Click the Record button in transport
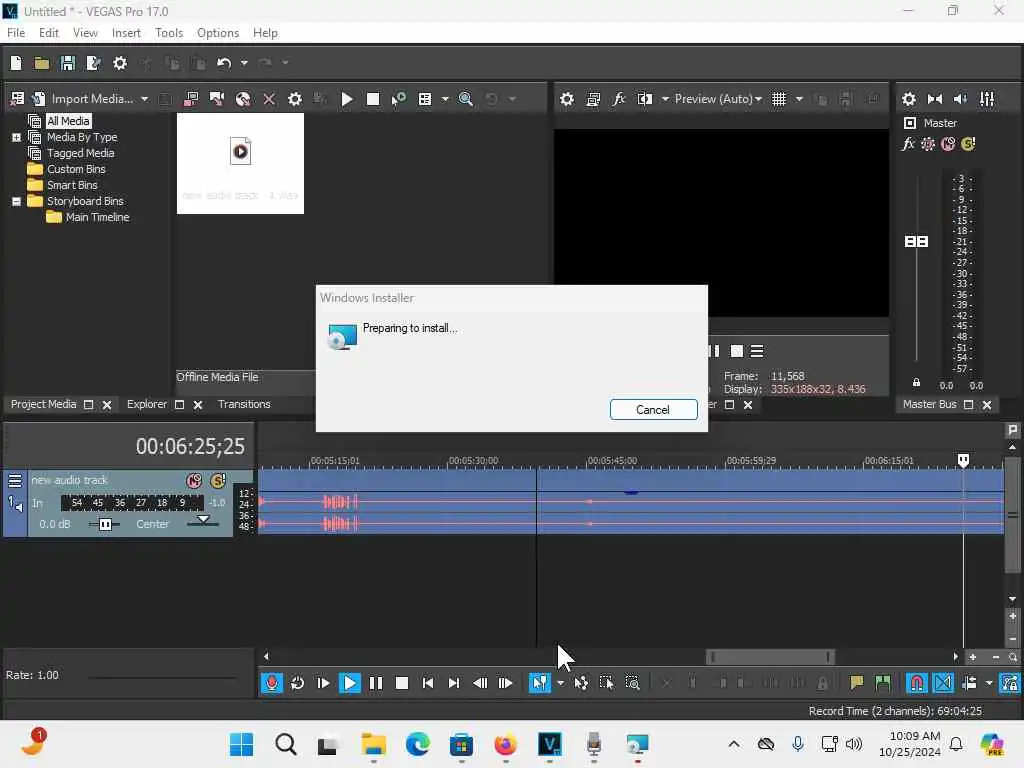Image resolution: width=1024 pixels, height=768 pixels. (x=272, y=683)
